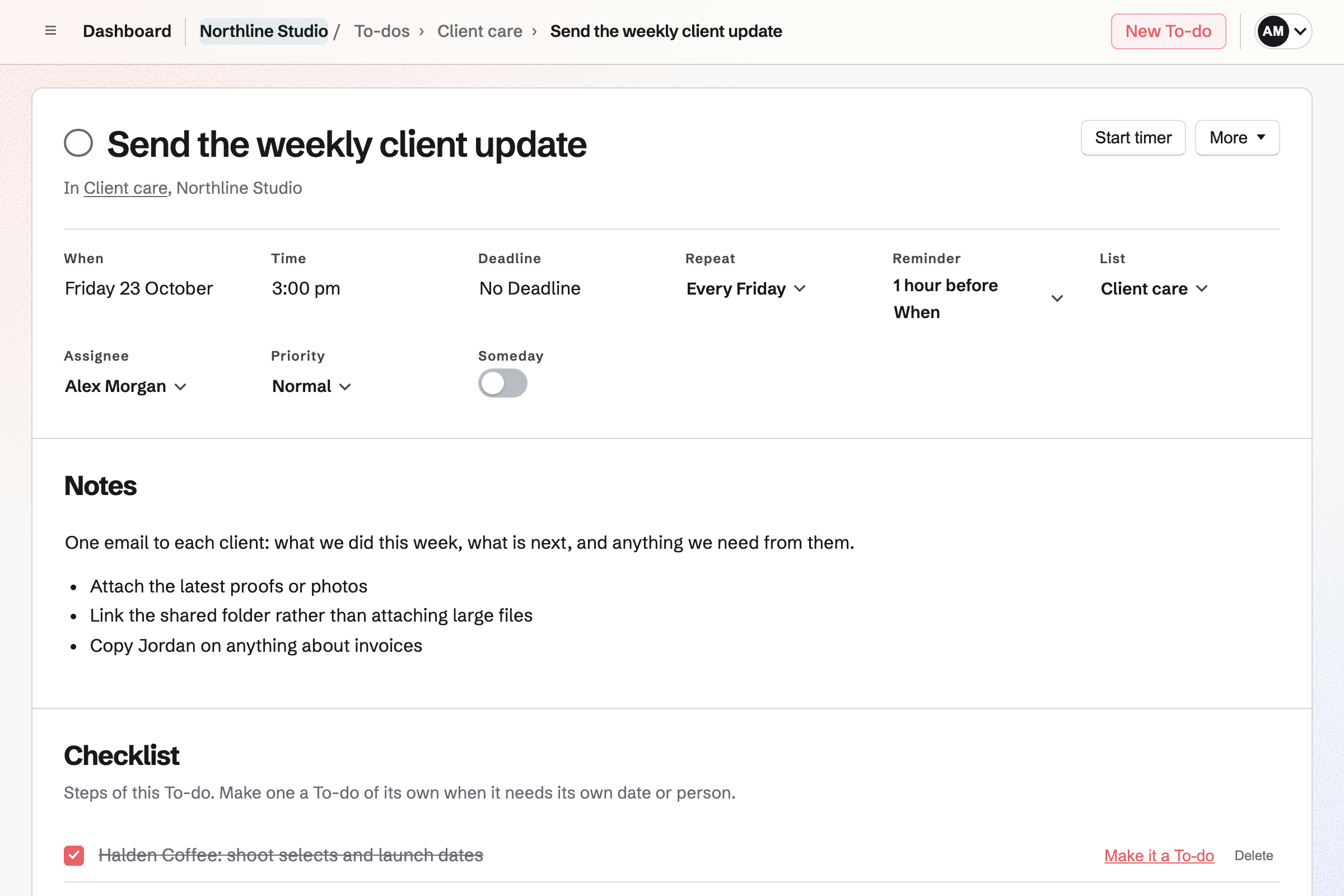This screenshot has height=896, width=1344.
Task: Click the note Attach the latest proofs or photos
Action: tap(228, 586)
